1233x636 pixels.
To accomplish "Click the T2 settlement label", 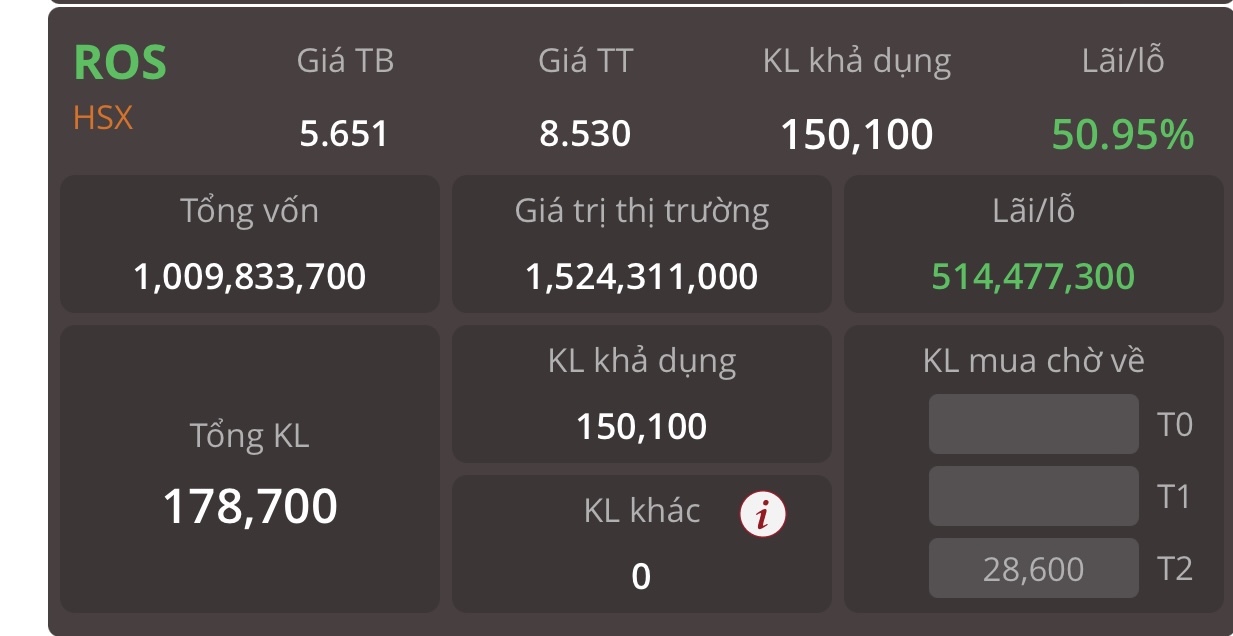I will [x=1175, y=569].
